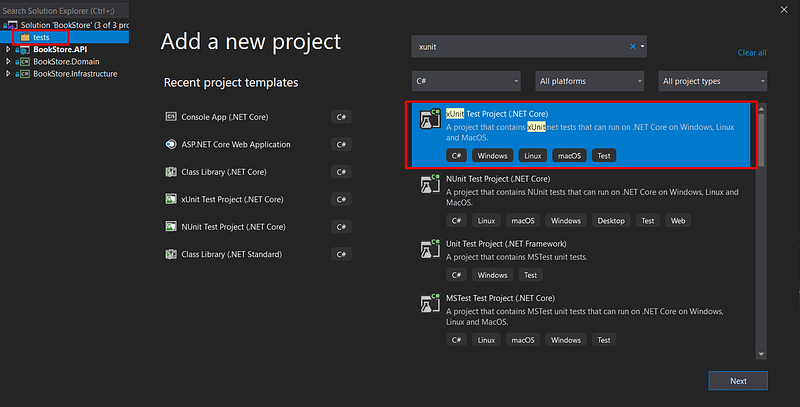Click the xunit template search field

coord(520,46)
